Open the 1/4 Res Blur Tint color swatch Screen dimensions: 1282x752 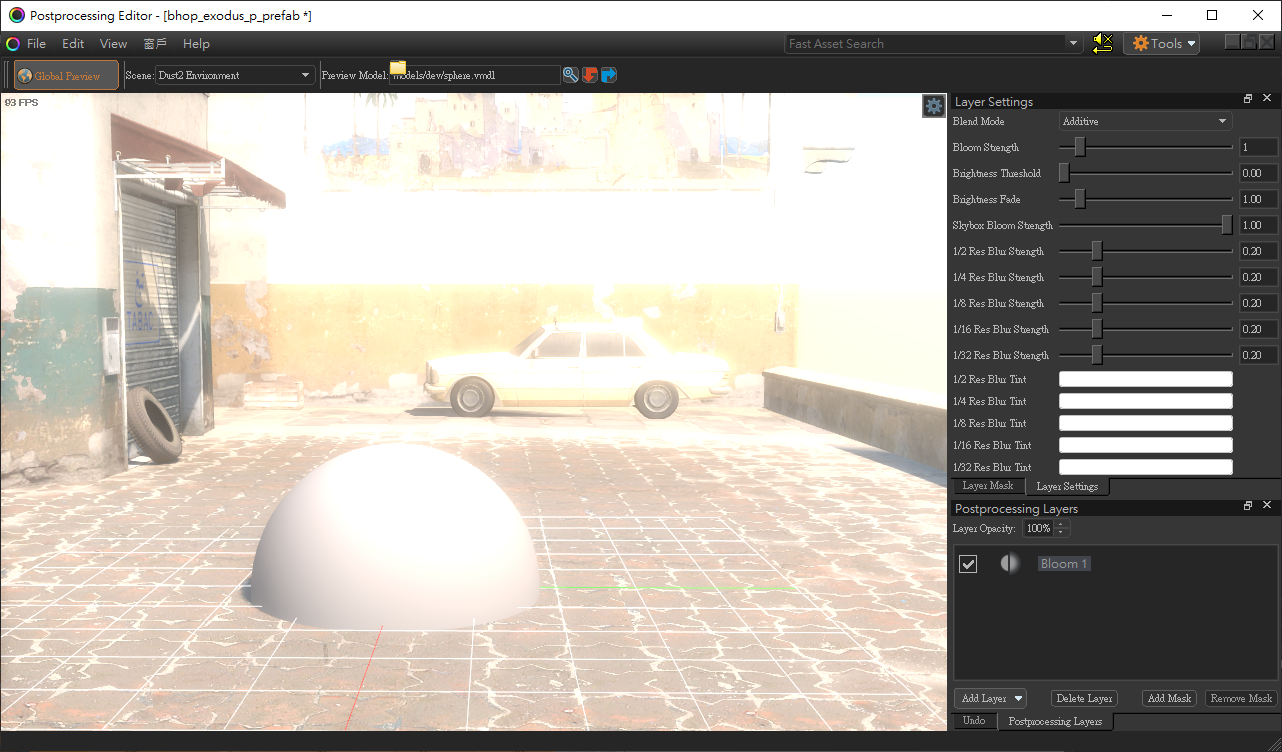coord(1146,401)
